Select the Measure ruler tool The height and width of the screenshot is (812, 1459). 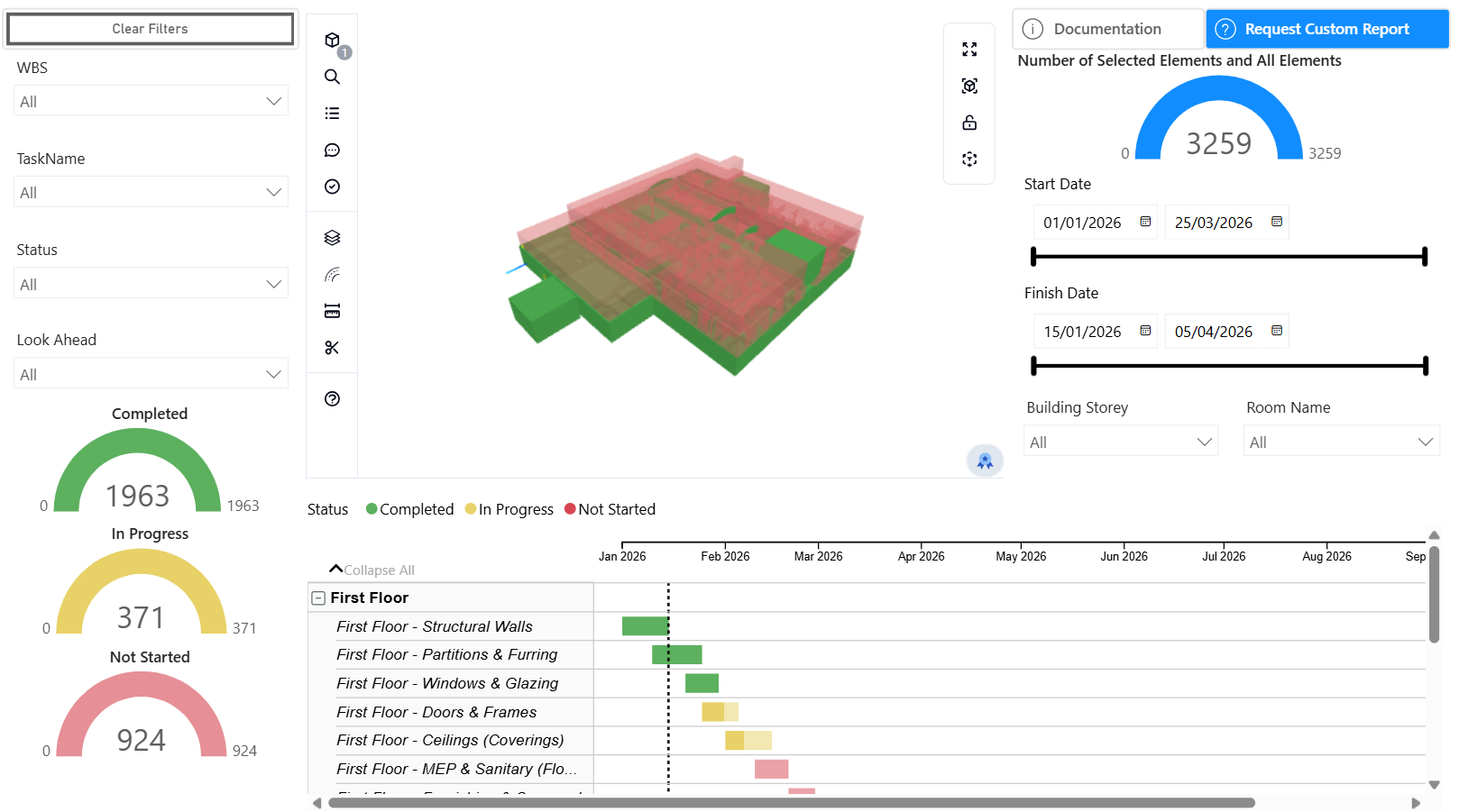(332, 310)
